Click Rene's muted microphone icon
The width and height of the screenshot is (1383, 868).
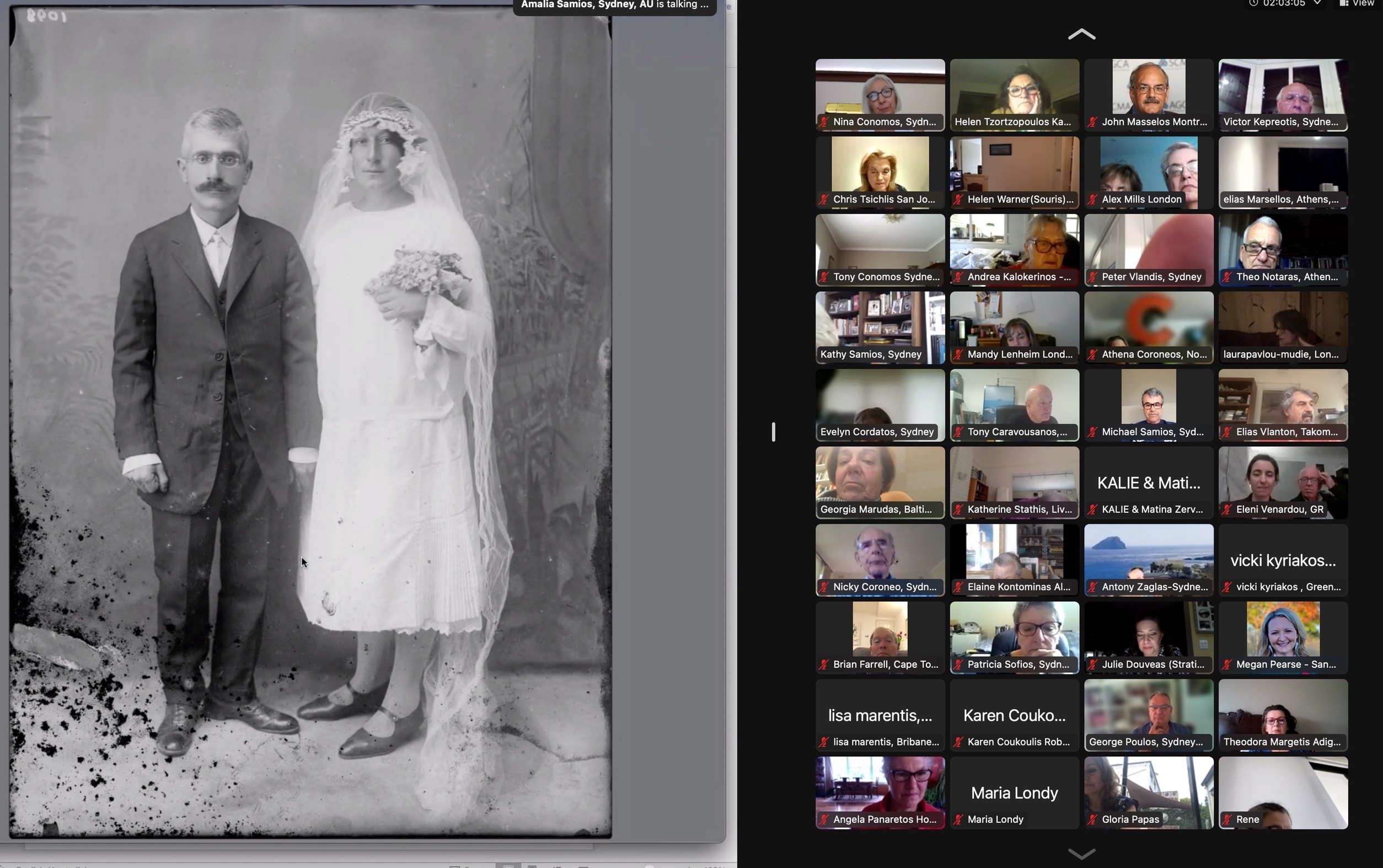point(1227,819)
